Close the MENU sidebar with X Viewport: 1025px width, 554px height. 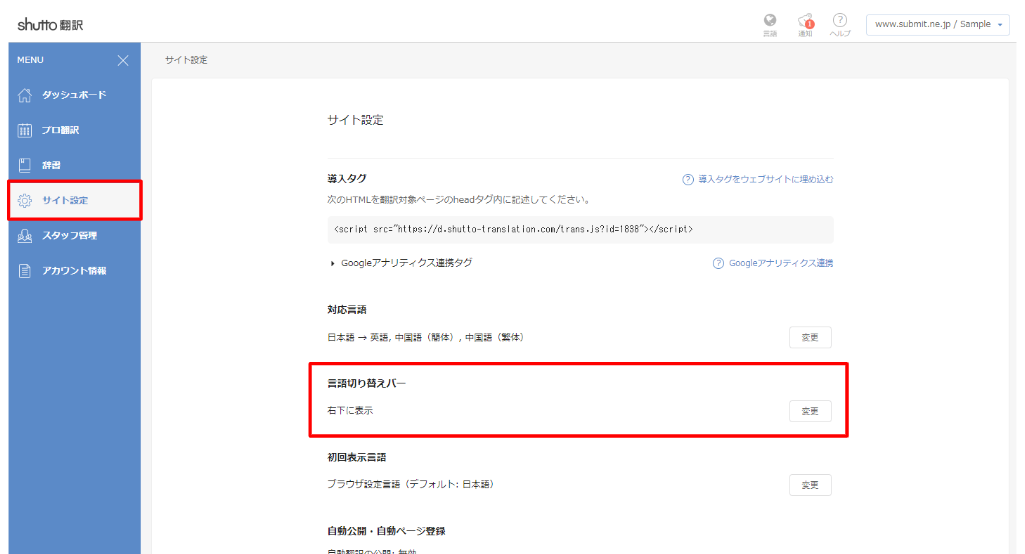[123, 60]
